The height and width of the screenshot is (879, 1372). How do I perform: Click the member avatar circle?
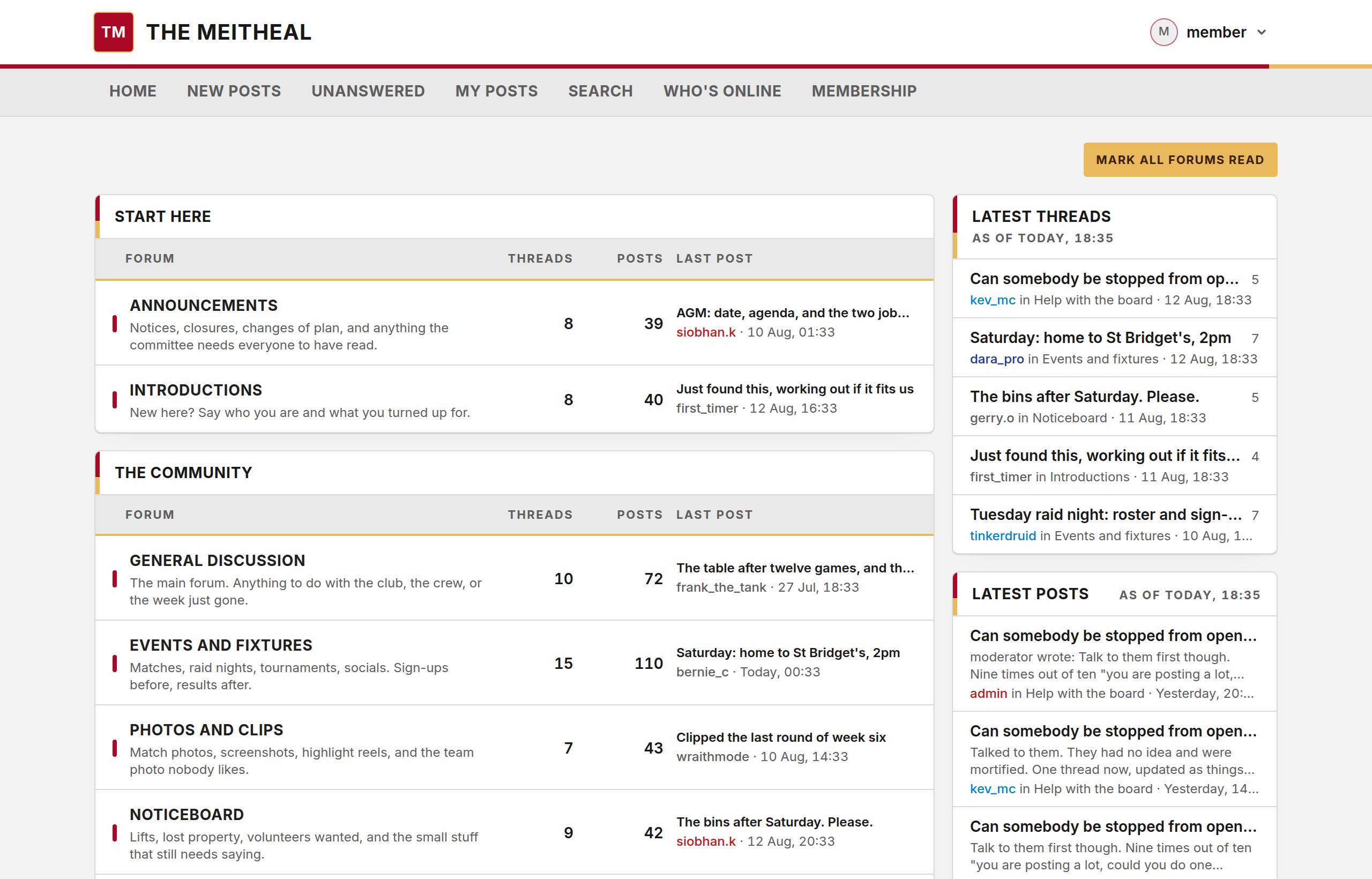tap(1164, 32)
